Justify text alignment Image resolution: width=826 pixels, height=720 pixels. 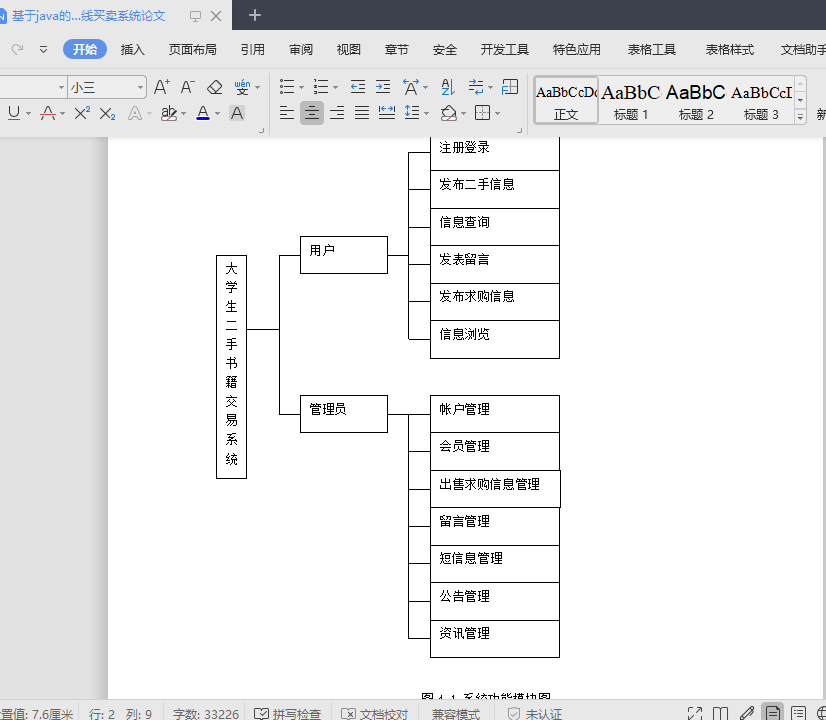[362, 113]
